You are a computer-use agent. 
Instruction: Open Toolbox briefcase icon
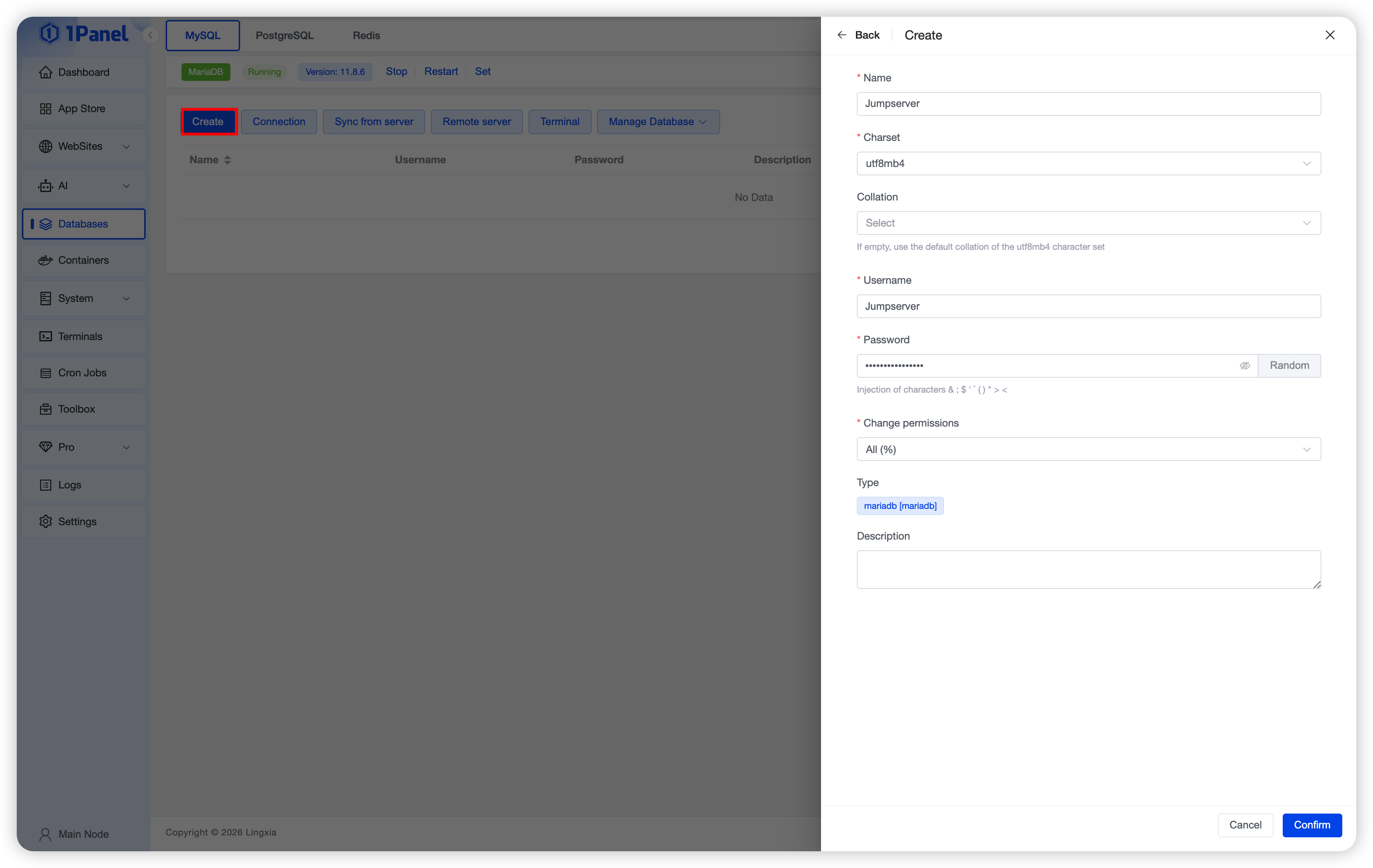coord(46,409)
